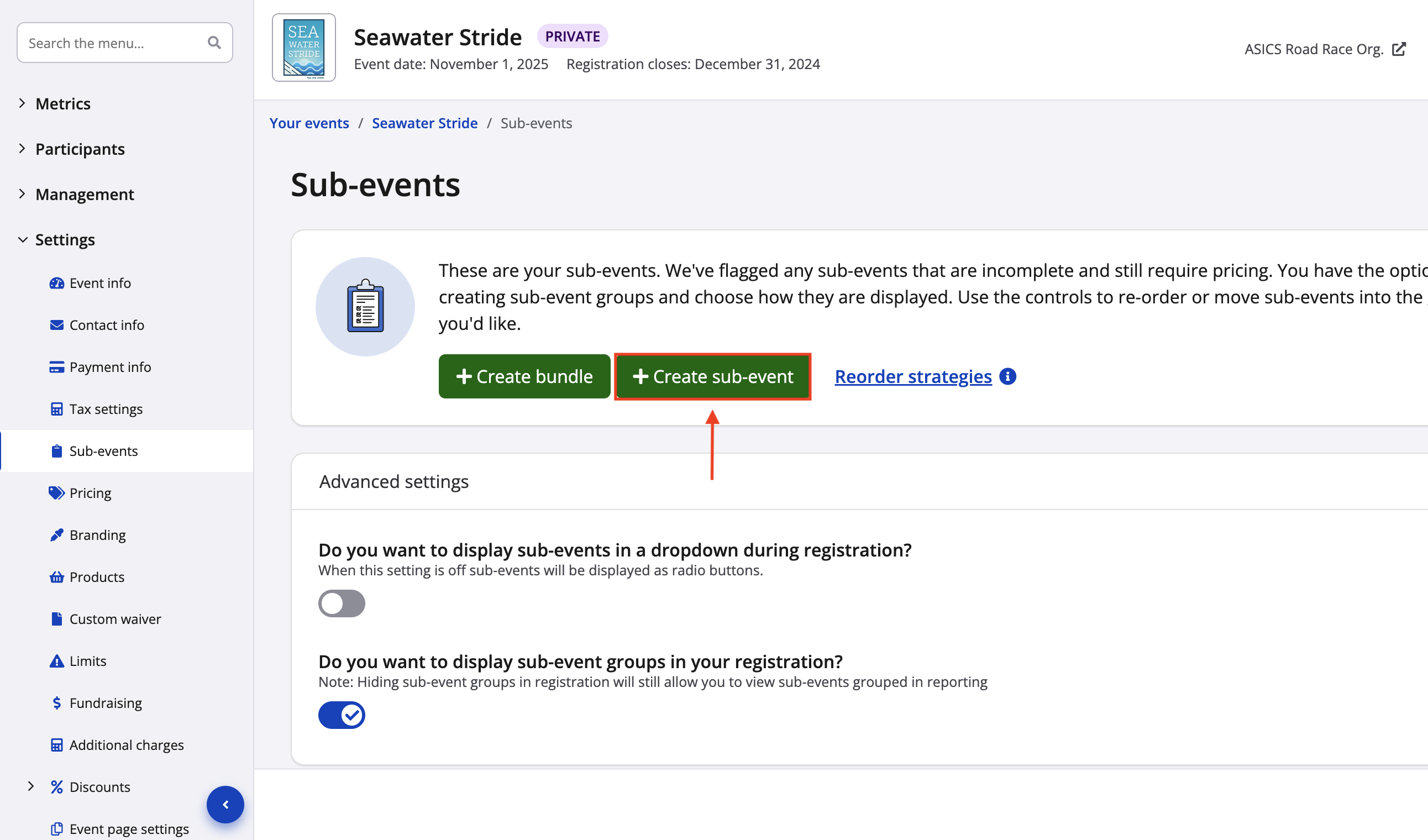Collapse the sidebar with the blue arrow button
1428x840 pixels.
pos(225,804)
